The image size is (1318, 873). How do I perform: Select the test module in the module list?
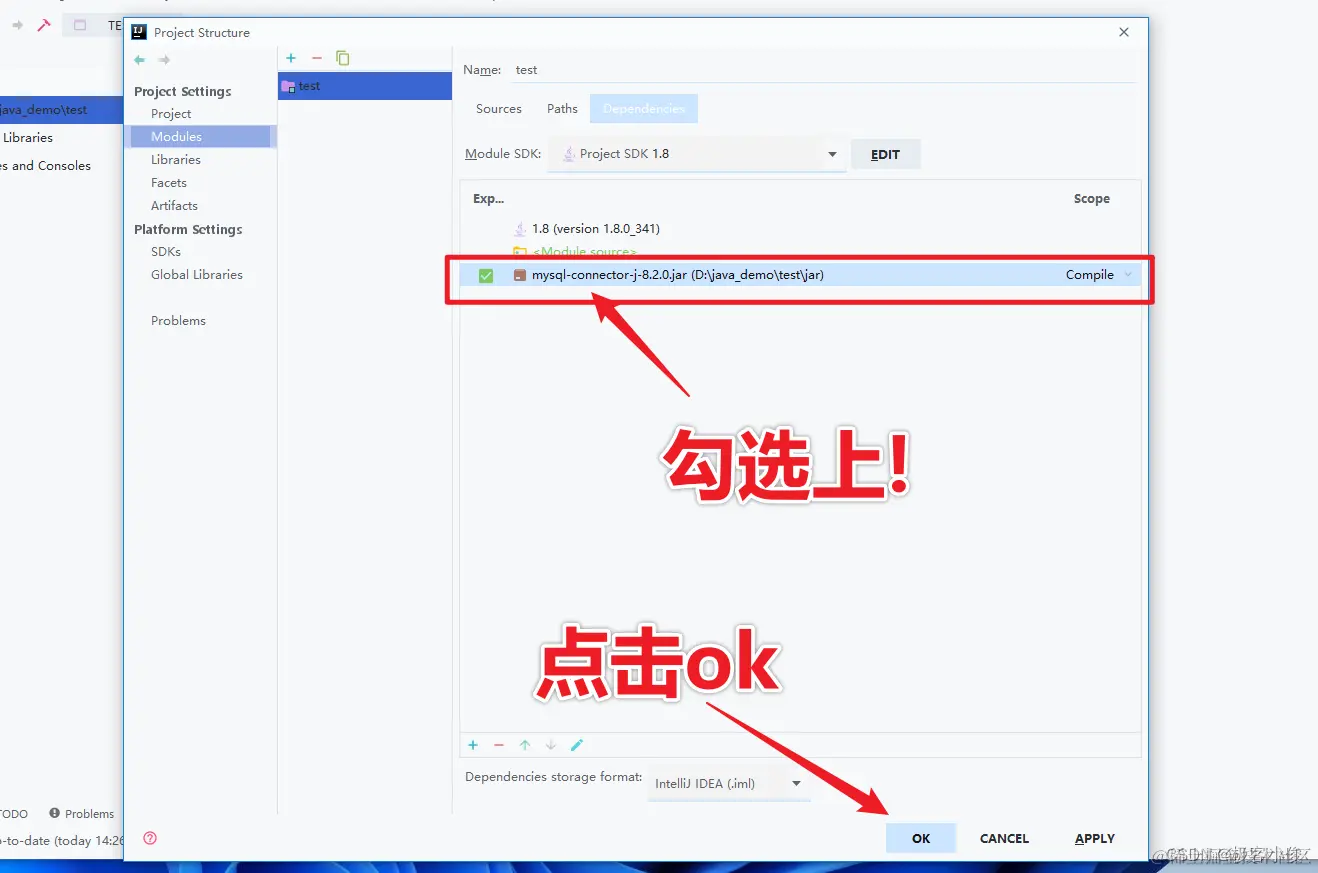(365, 86)
